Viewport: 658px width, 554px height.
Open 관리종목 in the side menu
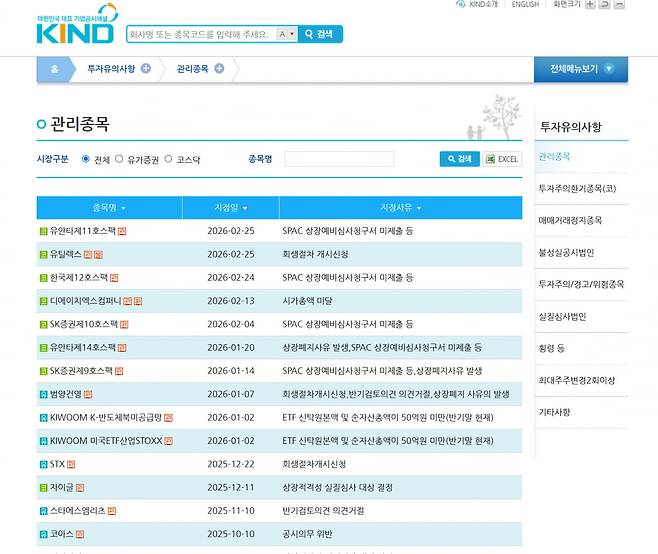554,157
